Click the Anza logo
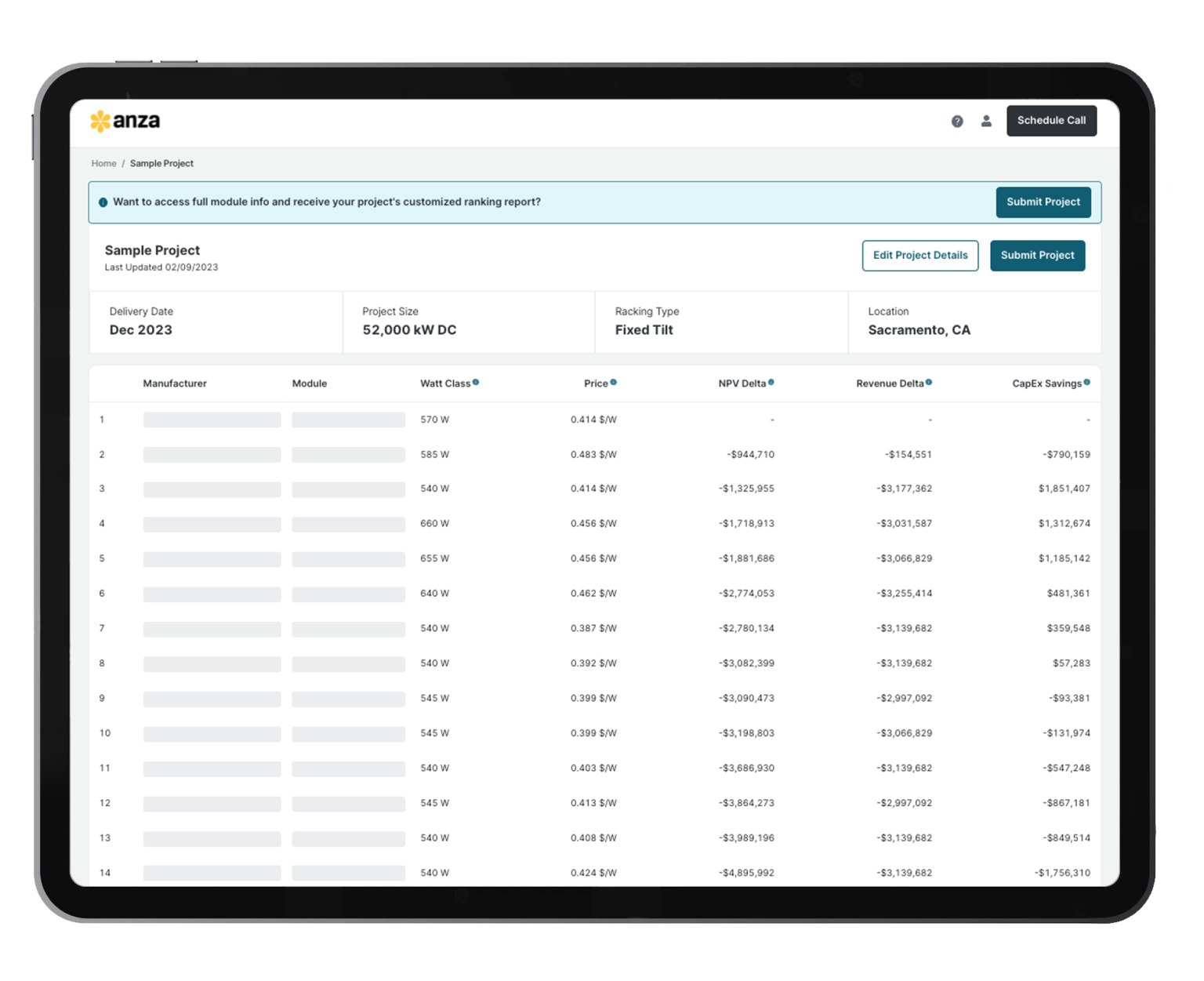This screenshot has width=1204, height=981. (x=125, y=121)
